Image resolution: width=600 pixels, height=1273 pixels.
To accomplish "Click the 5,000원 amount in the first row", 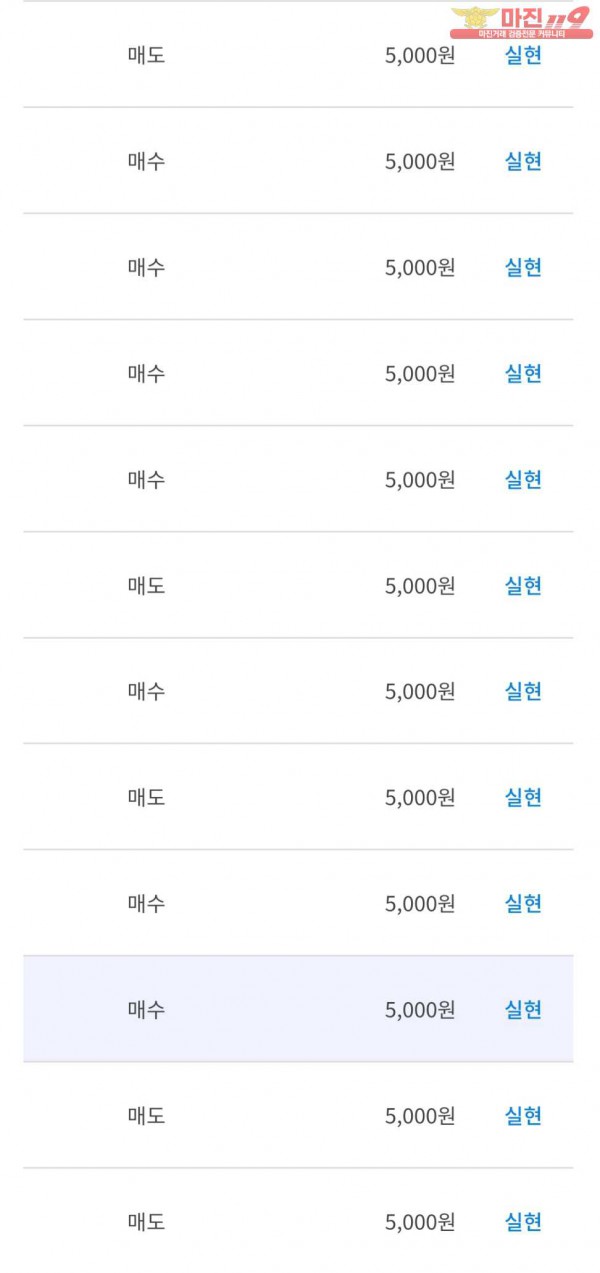I will (419, 55).
